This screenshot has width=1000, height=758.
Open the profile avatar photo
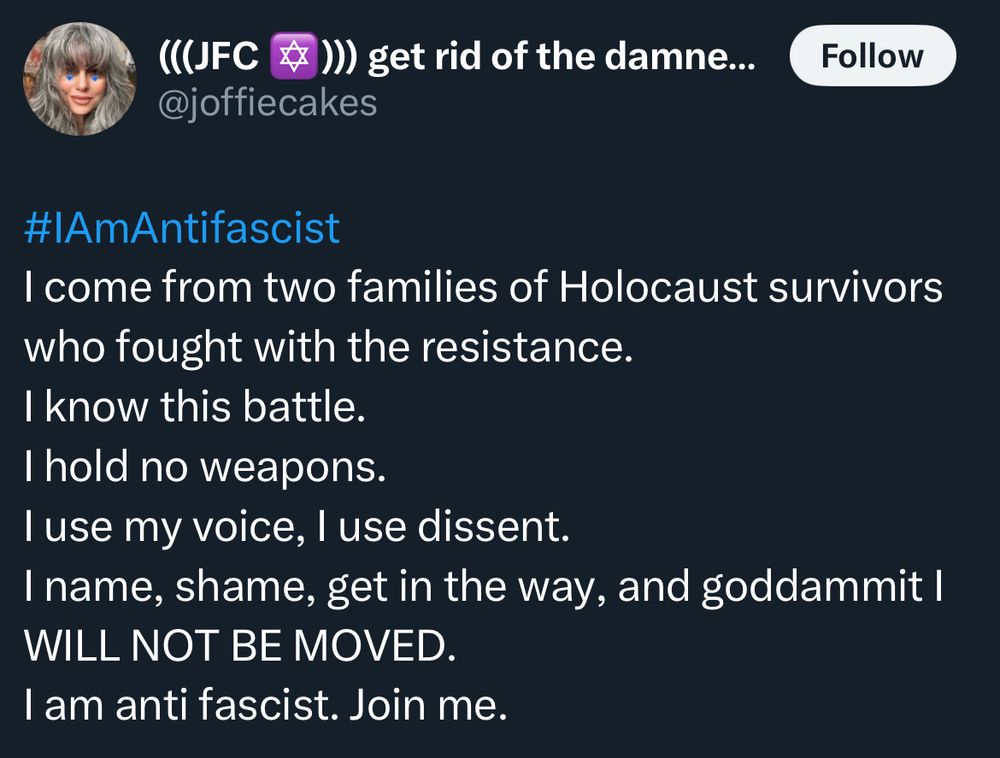pos(79,78)
